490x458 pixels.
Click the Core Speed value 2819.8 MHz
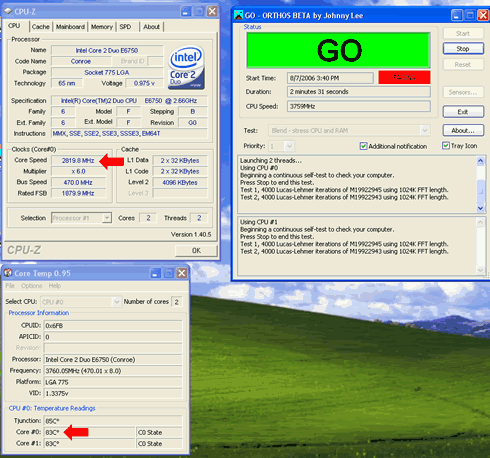(78, 160)
